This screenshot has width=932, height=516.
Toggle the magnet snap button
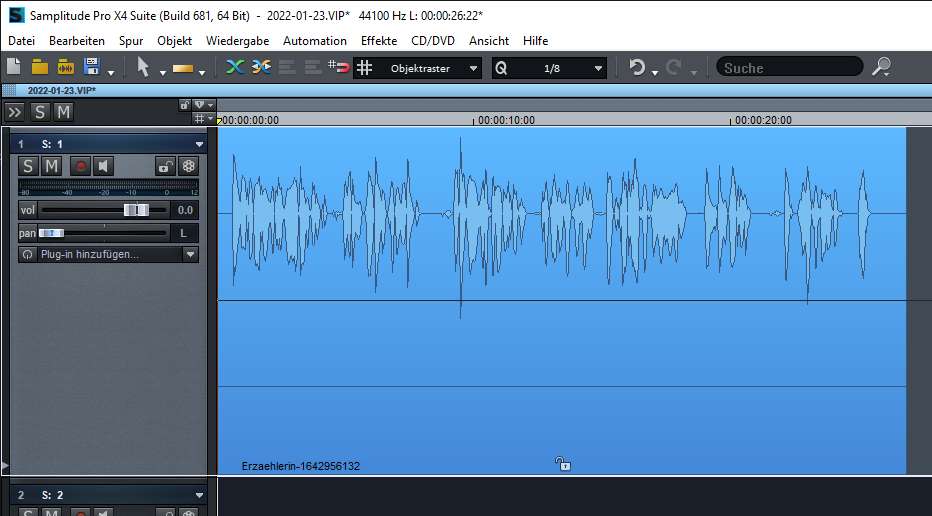click(338, 67)
